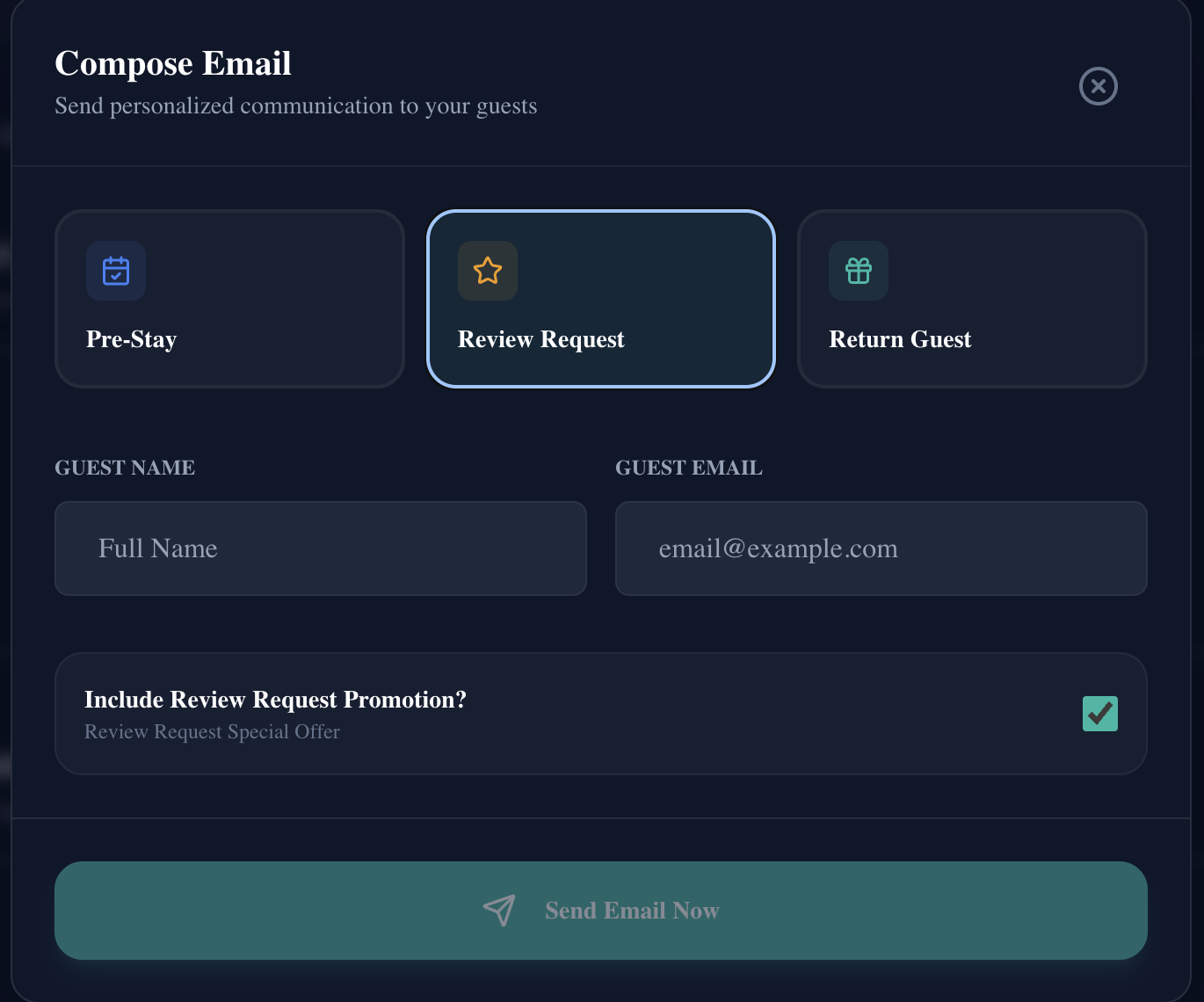Switch to the Pre-Stay email template

229,299
